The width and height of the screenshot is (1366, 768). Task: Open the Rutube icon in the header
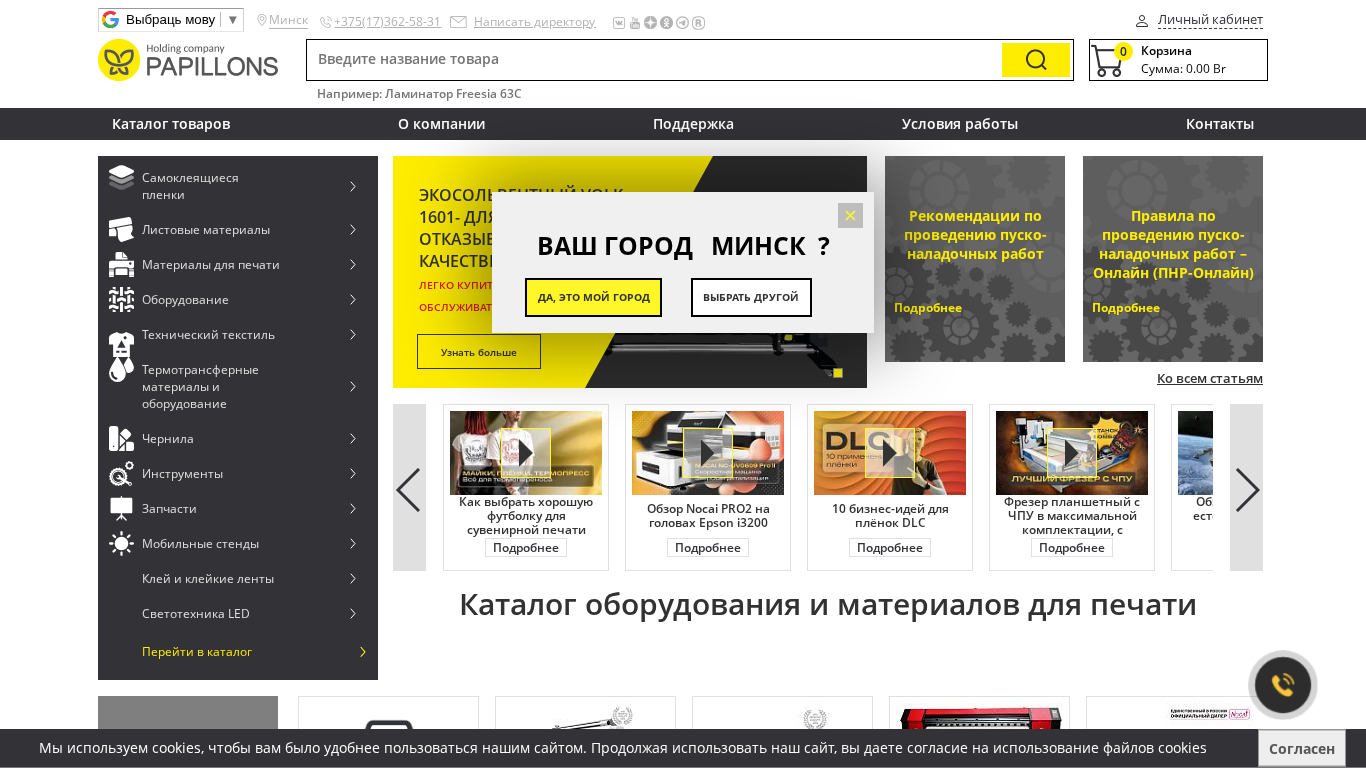699,23
